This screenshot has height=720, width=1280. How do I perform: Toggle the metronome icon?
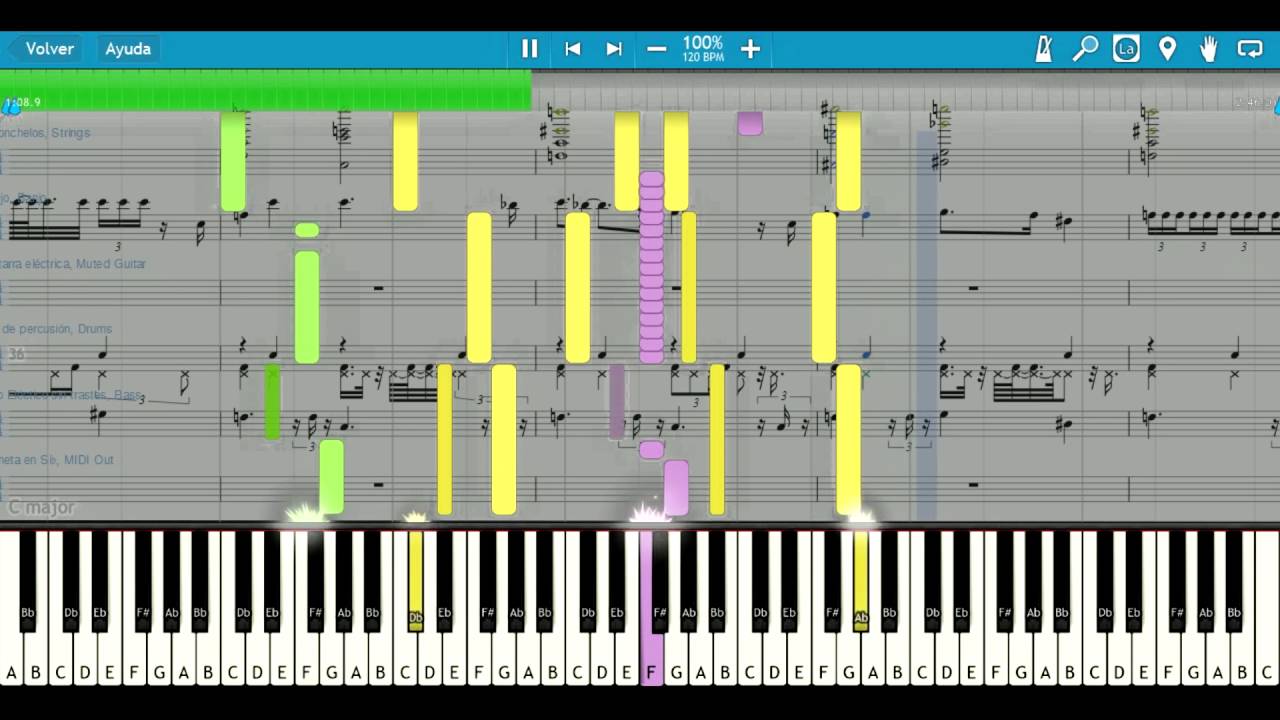(1043, 48)
